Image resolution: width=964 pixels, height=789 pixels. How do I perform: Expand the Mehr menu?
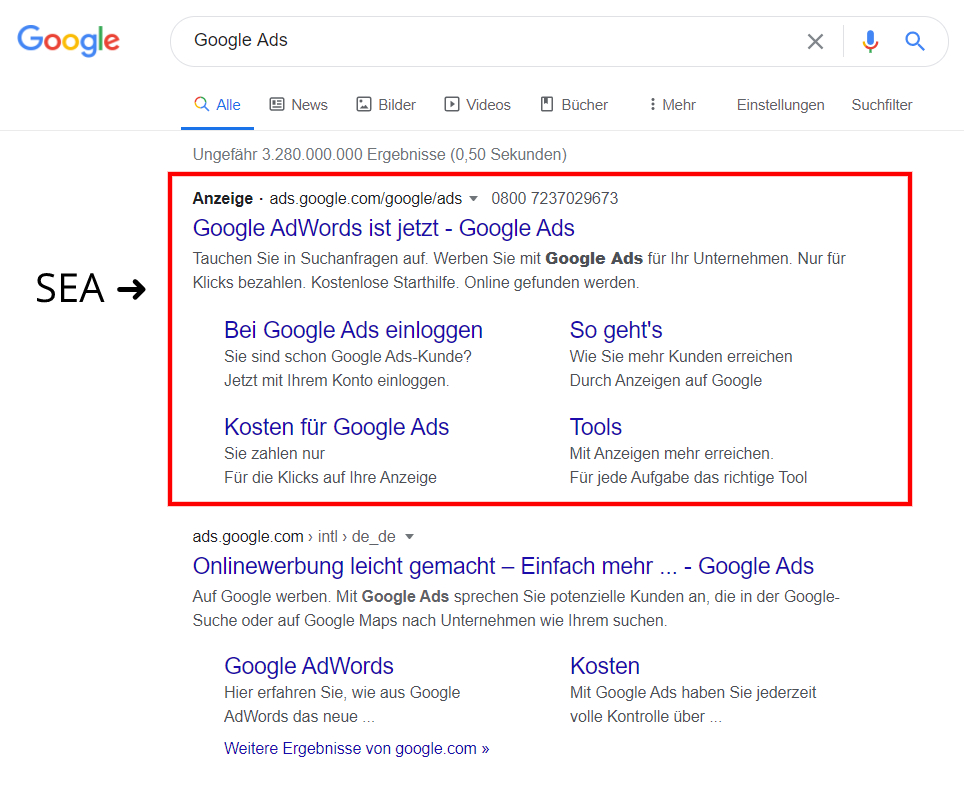(x=672, y=105)
